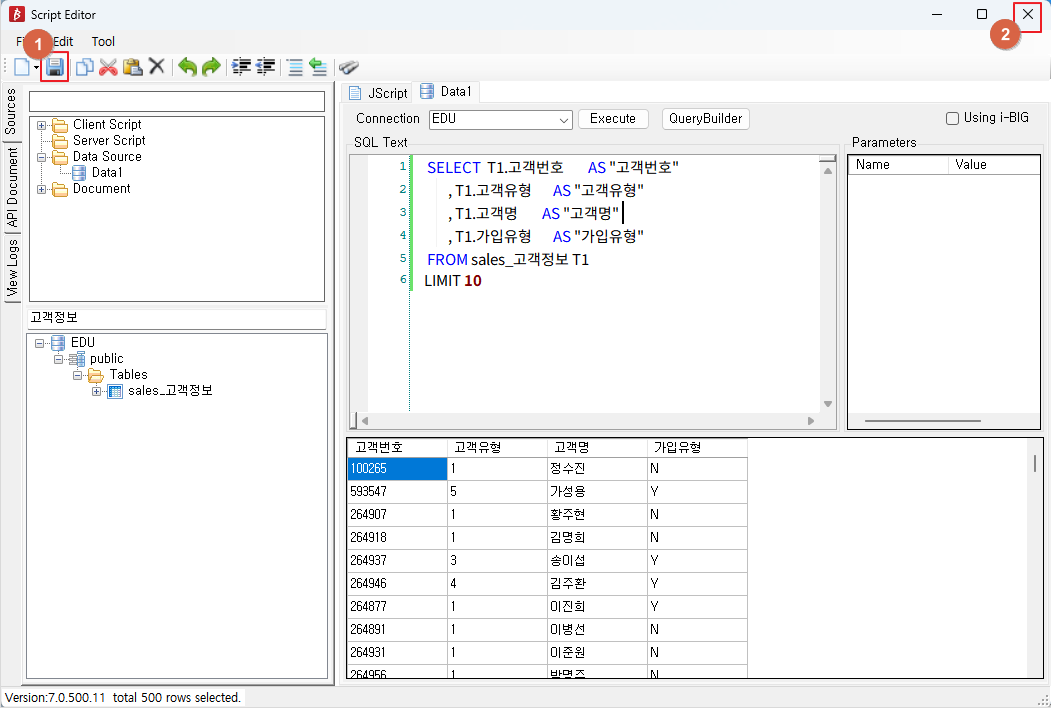Open the Tool menu
1051x708 pixels.
(103, 42)
